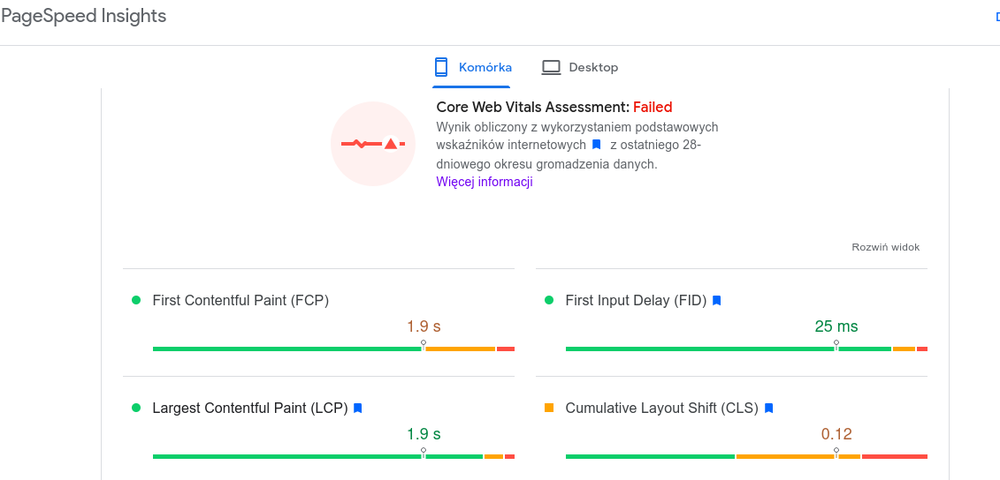This screenshot has height=480, width=1000.
Task: Click the orange status square before CLS
Action: [x=548, y=408]
